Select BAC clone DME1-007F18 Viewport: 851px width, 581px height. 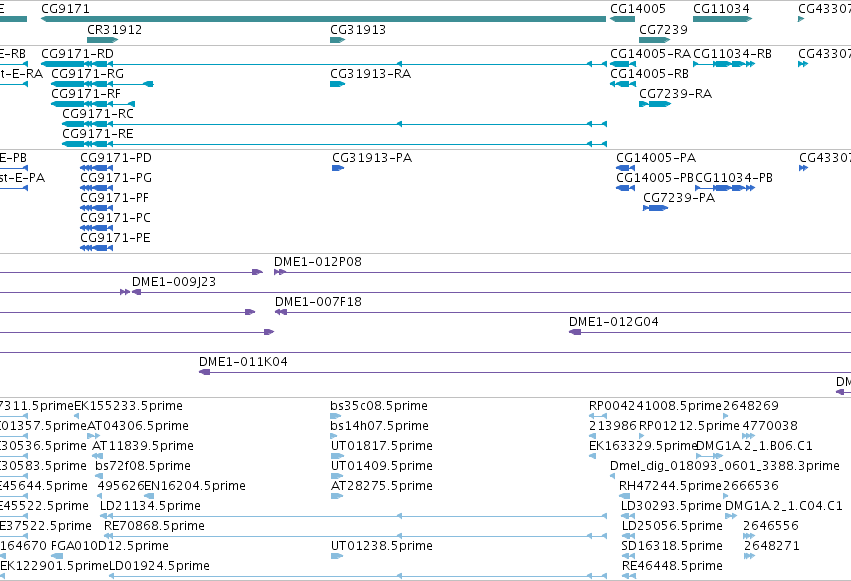[x=563, y=312]
